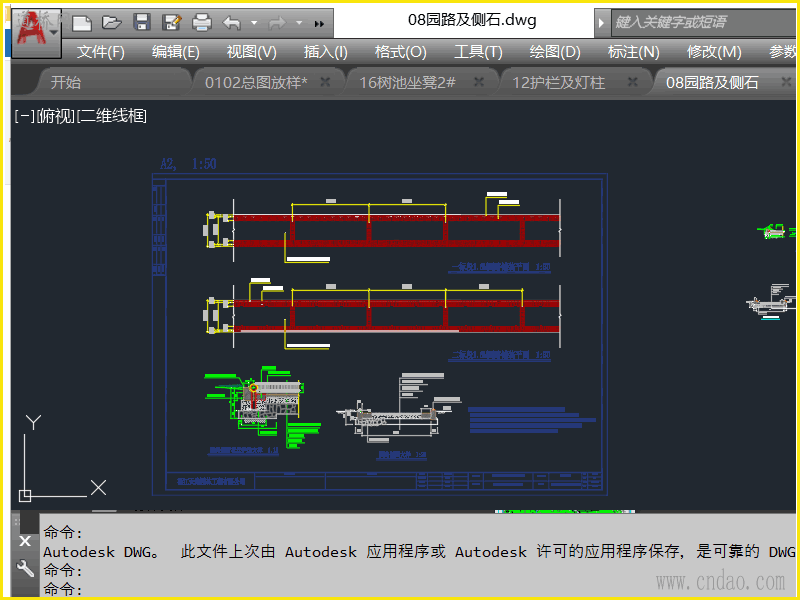Close the 16树池坐凳2# tab
Image resolution: width=800 pixels, height=600 pixels.
(479, 82)
